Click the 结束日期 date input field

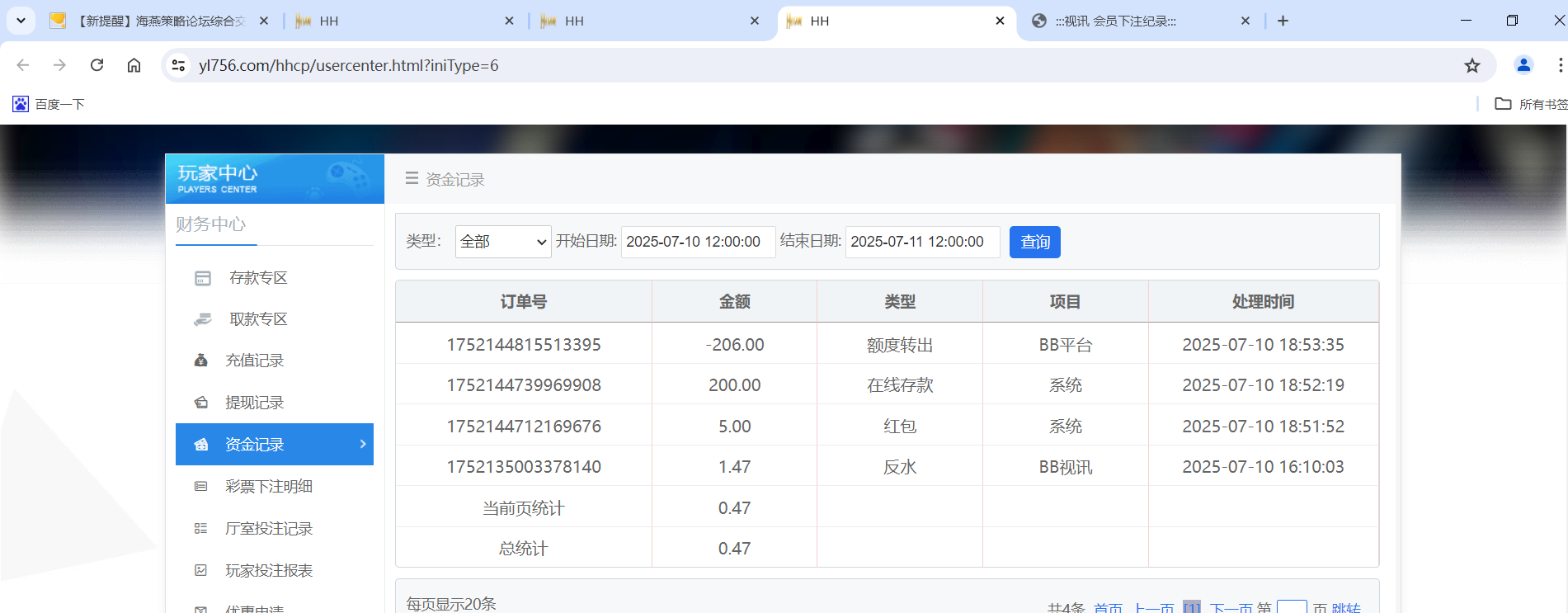tap(921, 242)
